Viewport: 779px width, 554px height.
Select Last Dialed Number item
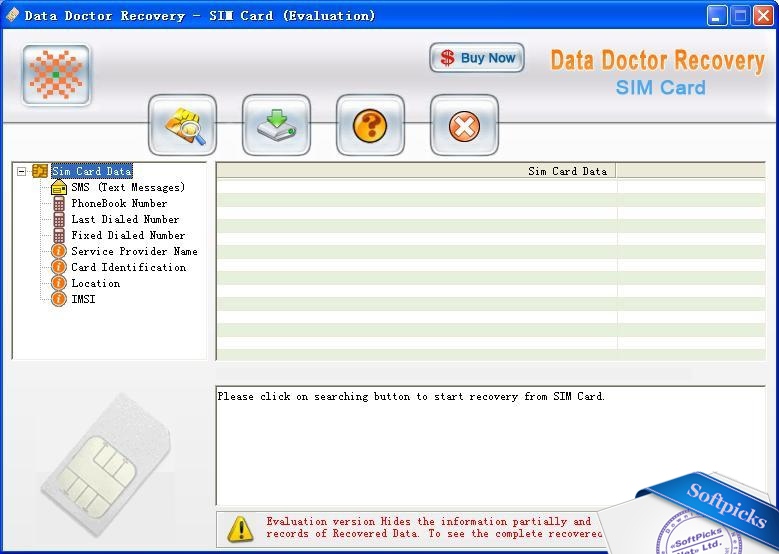point(125,219)
